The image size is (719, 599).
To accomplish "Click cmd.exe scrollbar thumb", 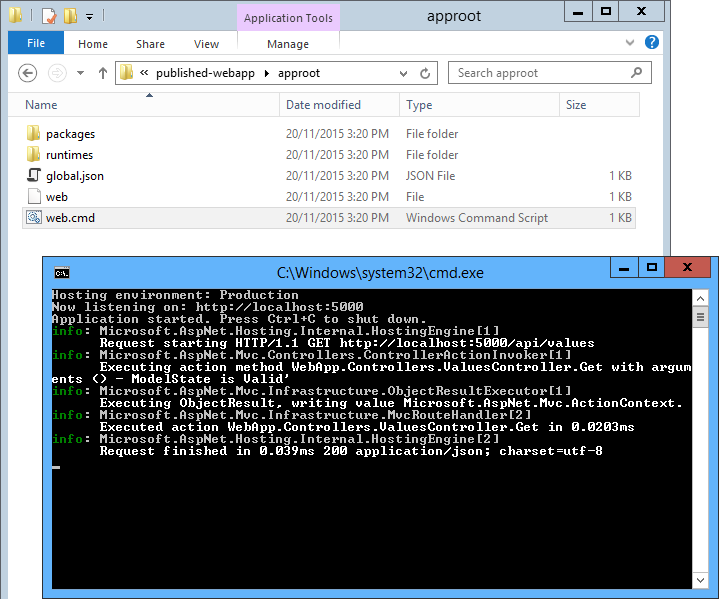I will tap(700, 317).
